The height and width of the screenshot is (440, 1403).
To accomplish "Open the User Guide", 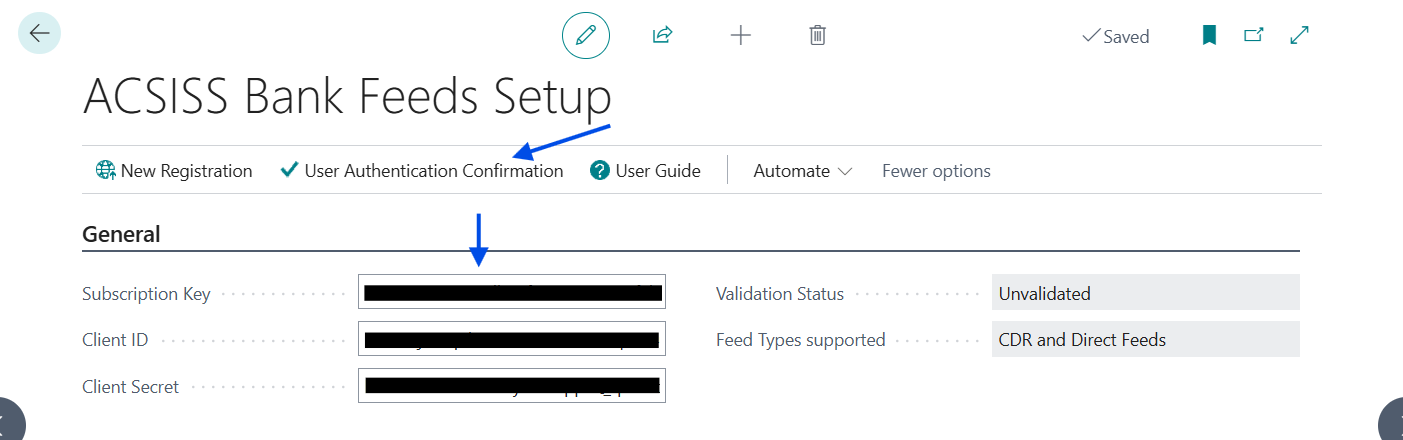I will (645, 171).
